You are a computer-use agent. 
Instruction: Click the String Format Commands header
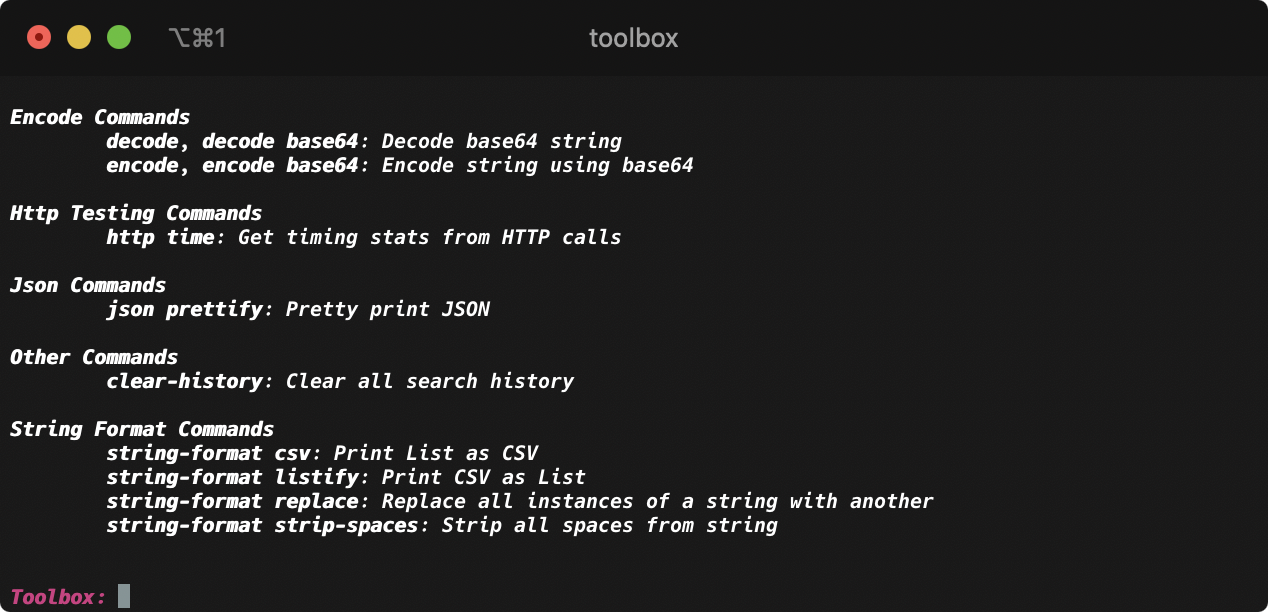point(141,429)
